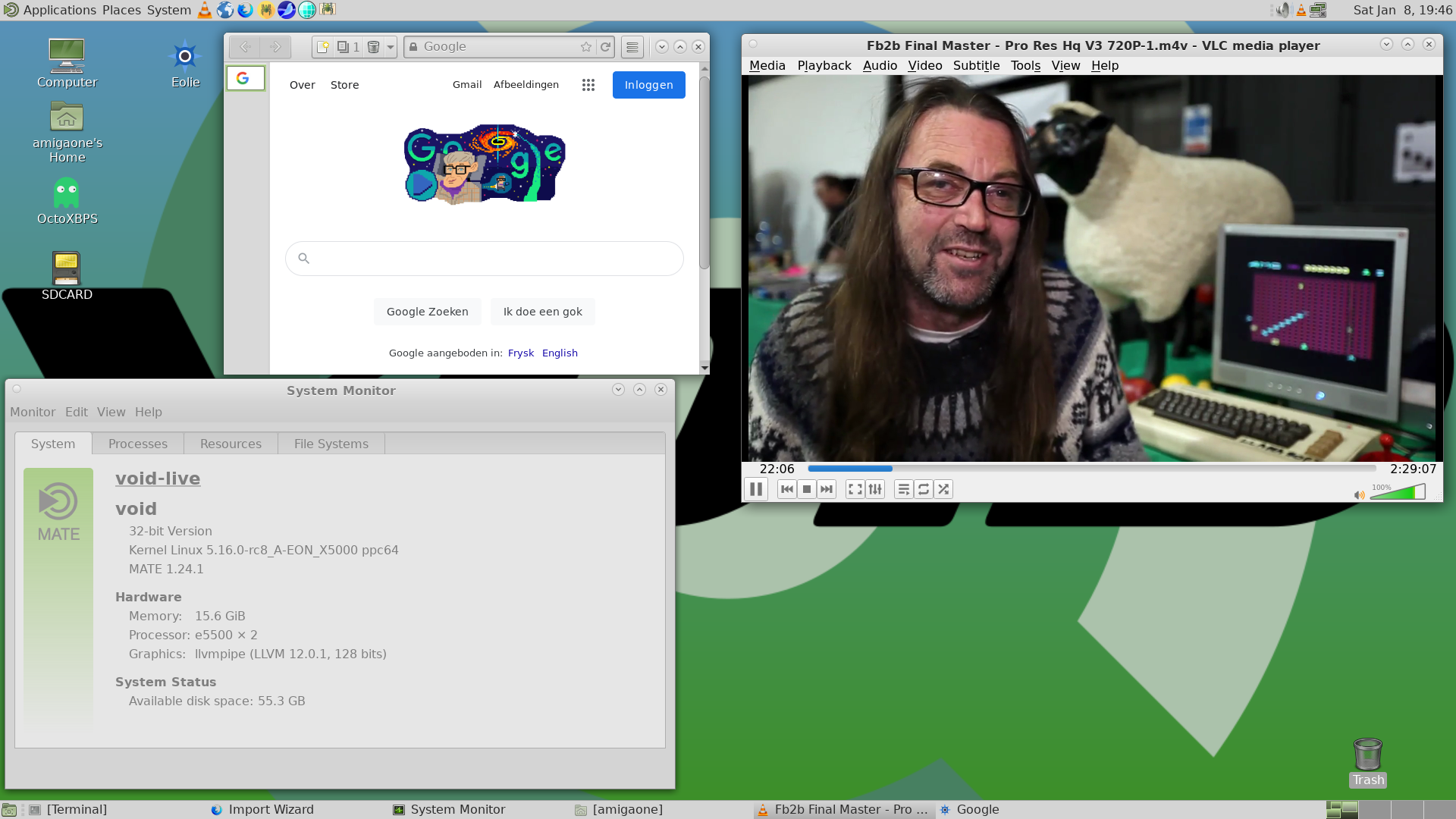Open the Google apps grid
Viewport: 1456px width, 819px height.
pyautogui.click(x=588, y=85)
